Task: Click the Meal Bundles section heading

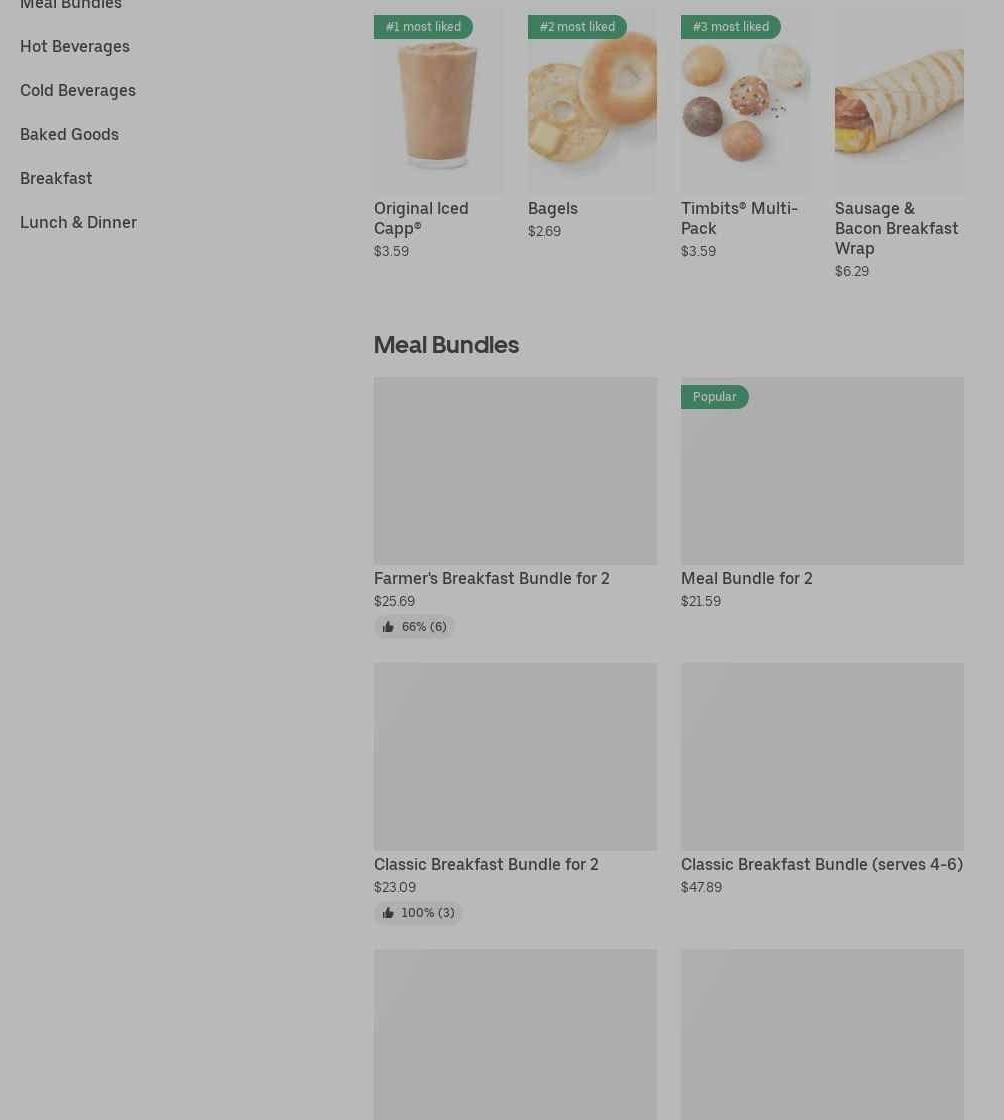Action: 446,345
